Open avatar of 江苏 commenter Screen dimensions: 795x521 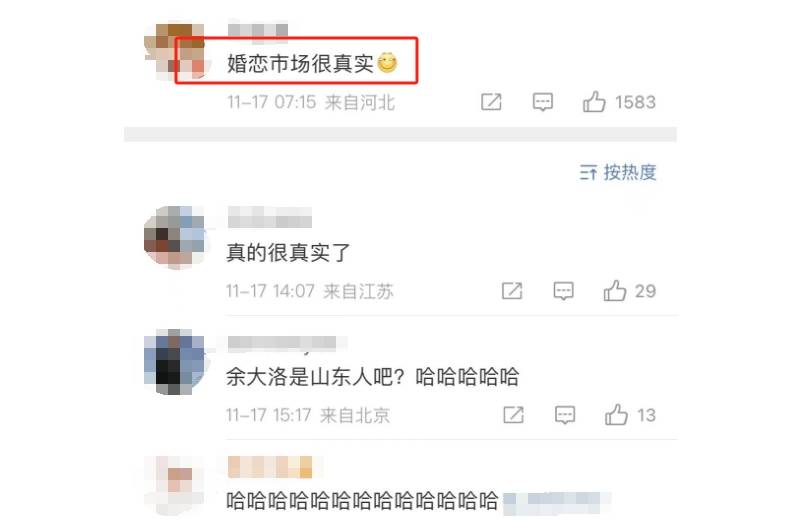(x=175, y=237)
